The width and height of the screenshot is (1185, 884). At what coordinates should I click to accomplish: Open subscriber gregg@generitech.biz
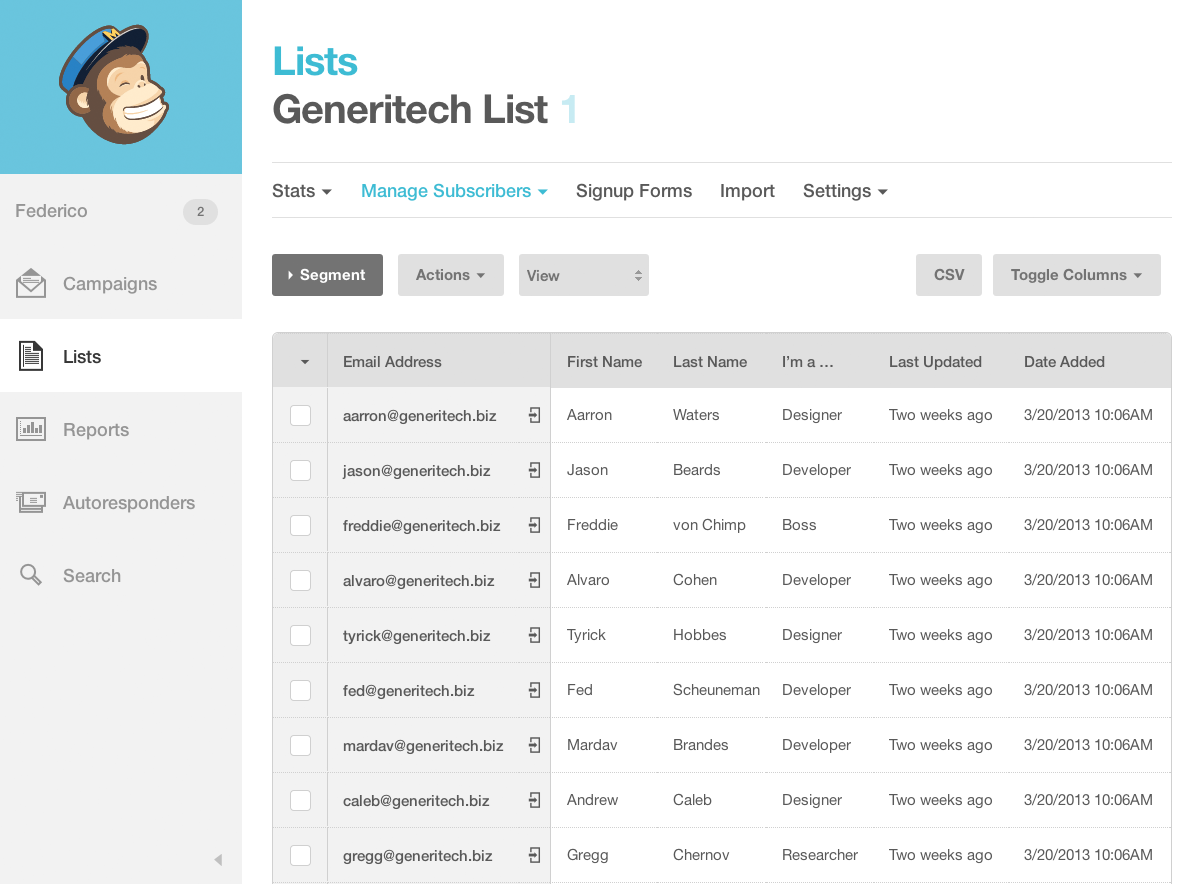[x=417, y=856]
